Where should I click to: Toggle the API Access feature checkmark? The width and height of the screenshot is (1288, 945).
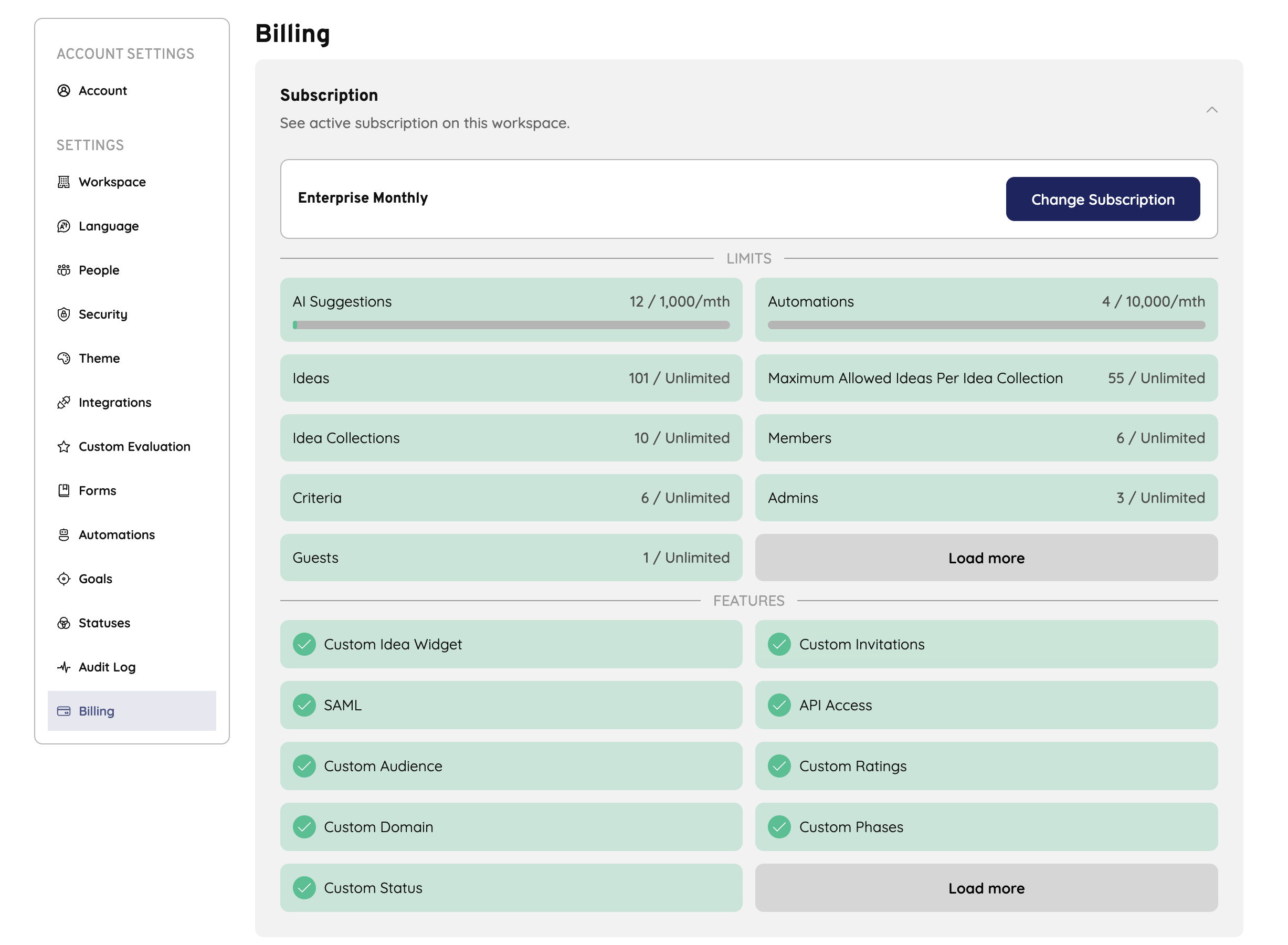point(779,705)
